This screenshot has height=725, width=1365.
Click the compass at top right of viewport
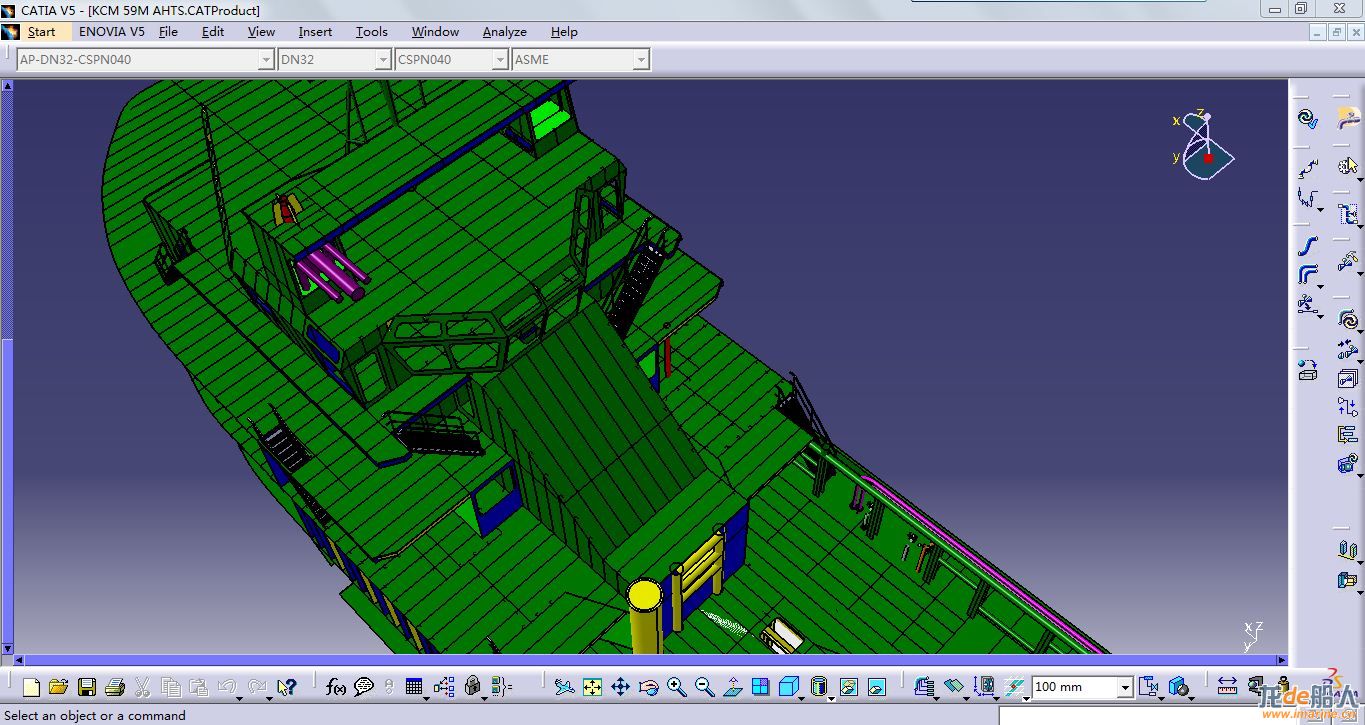[1205, 147]
